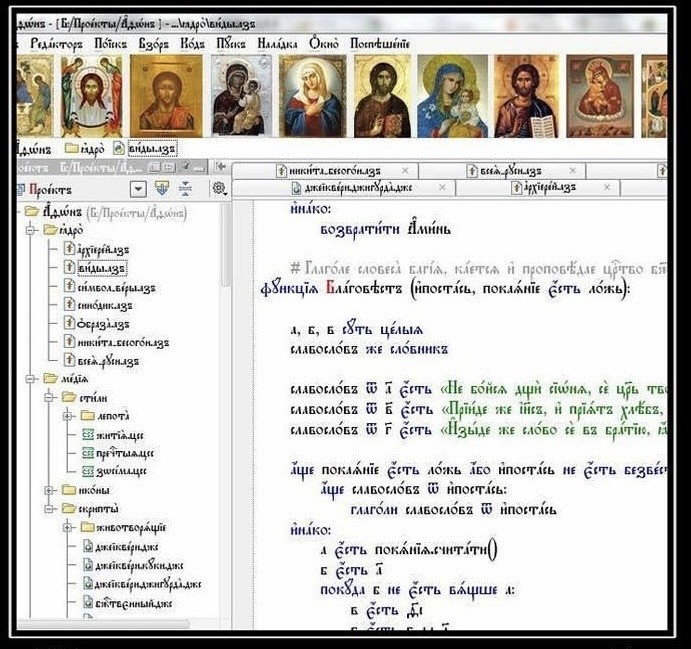Open the Поискъ menu
The image size is (691, 649).
pos(110,44)
